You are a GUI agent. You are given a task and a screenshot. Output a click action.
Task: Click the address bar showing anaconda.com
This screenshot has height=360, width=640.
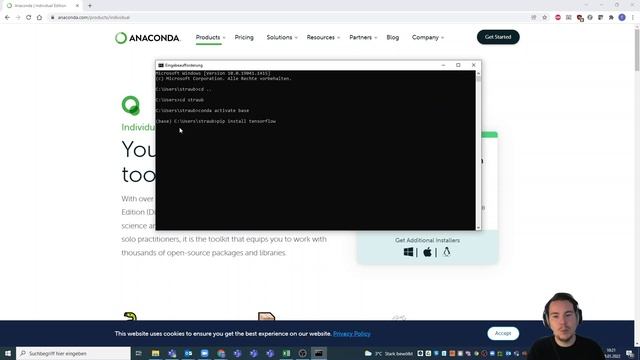(x=286, y=18)
